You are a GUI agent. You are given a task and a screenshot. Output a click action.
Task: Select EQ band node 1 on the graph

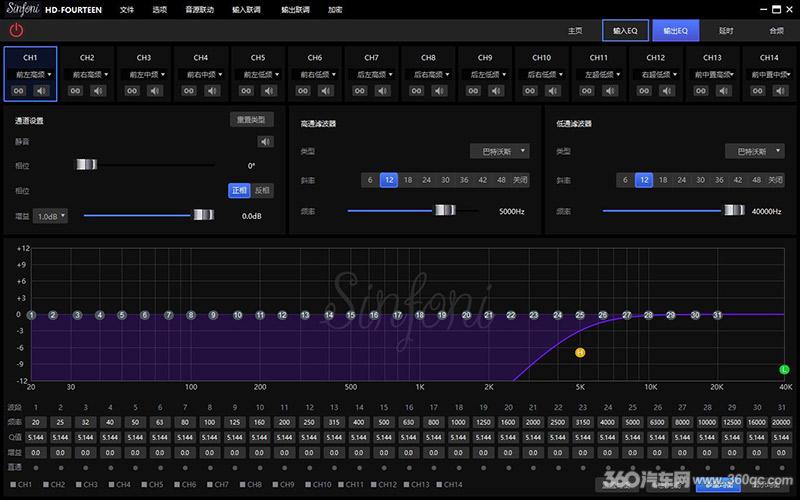coord(31,315)
